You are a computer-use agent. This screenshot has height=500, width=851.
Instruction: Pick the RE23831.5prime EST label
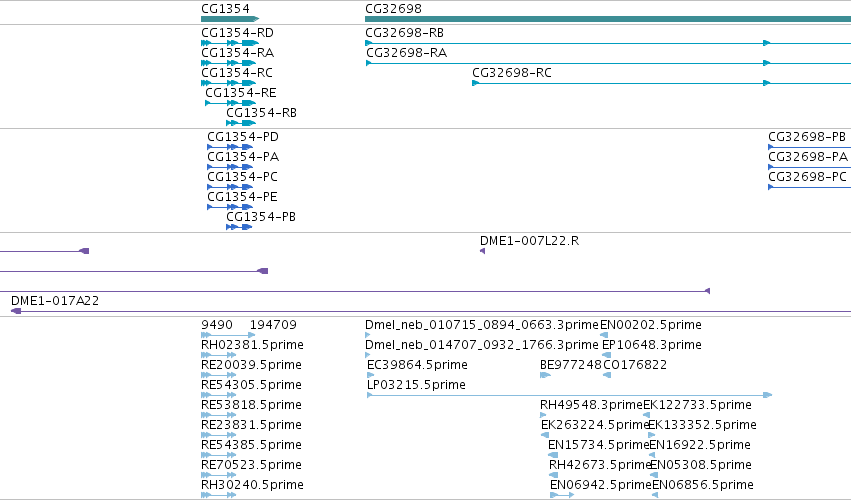(251, 425)
